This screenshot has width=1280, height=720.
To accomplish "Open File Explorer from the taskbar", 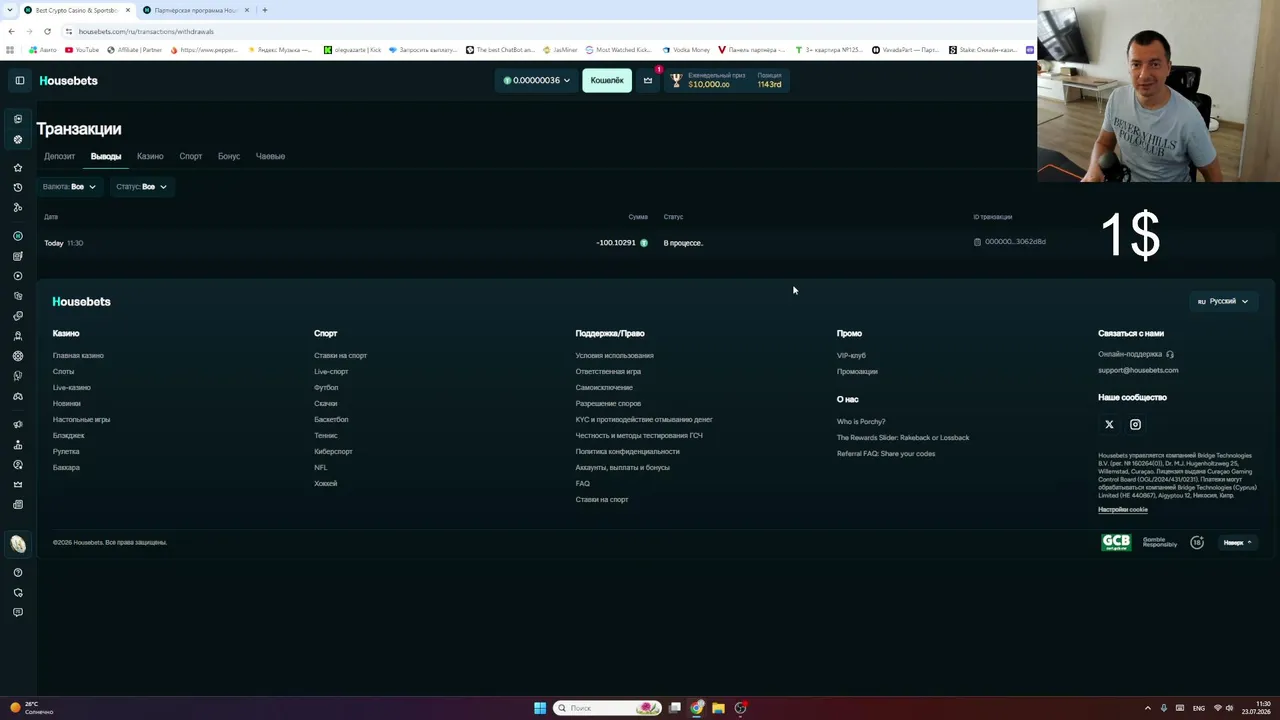I will click(718, 708).
